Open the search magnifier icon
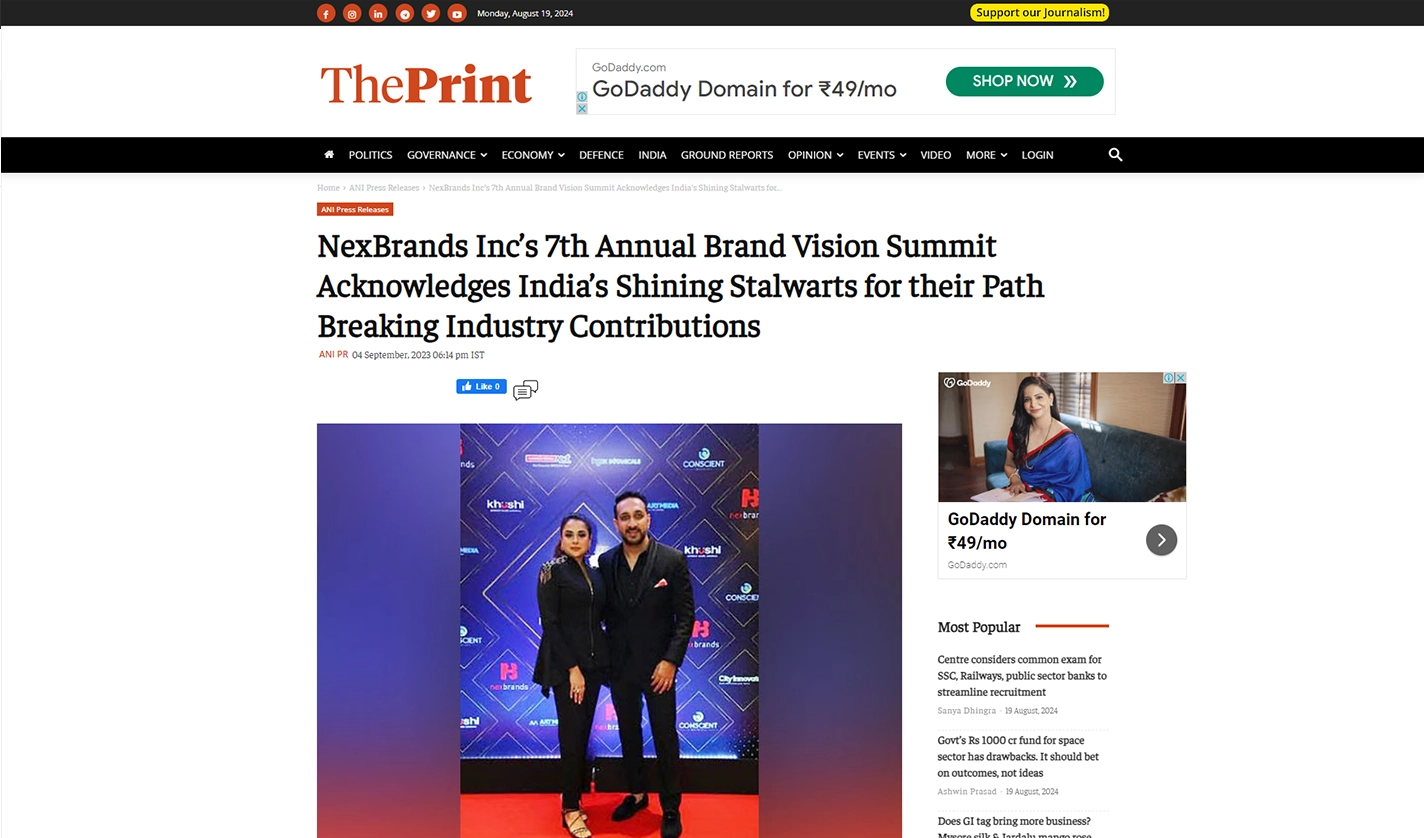This screenshot has height=838, width=1424. (1116, 155)
